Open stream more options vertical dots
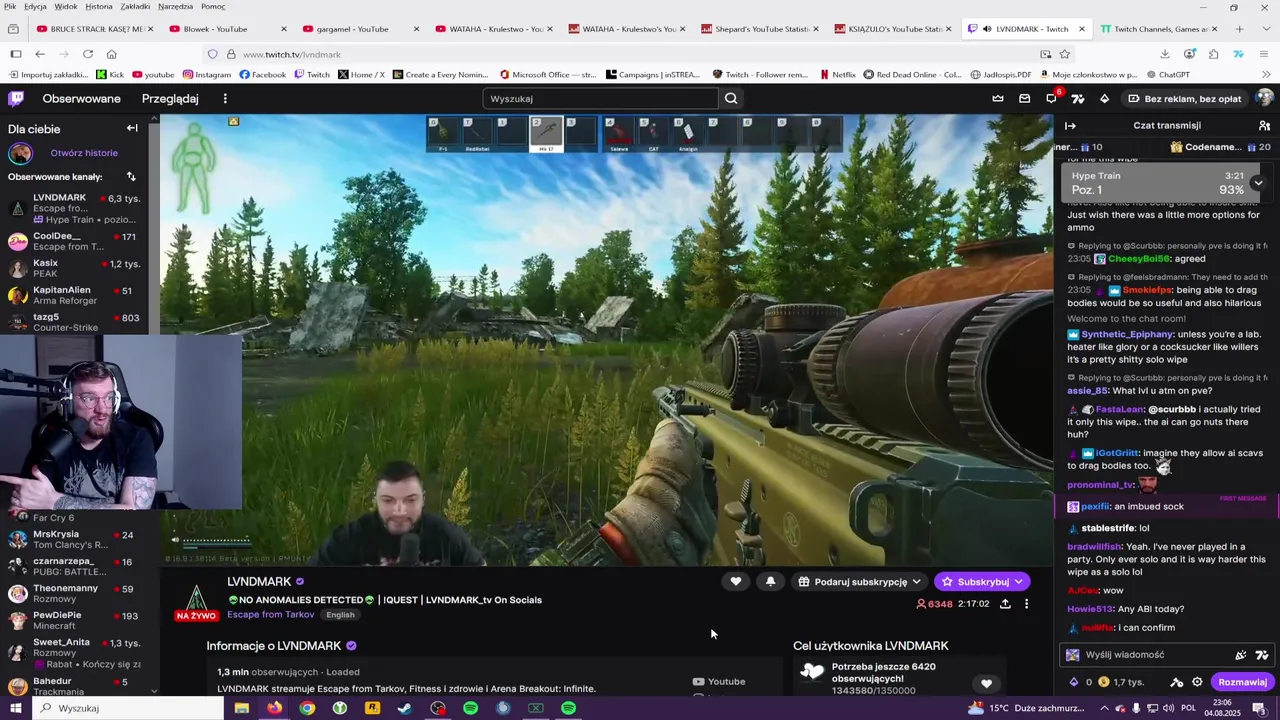The height and width of the screenshot is (720, 1280). pos(1026,604)
